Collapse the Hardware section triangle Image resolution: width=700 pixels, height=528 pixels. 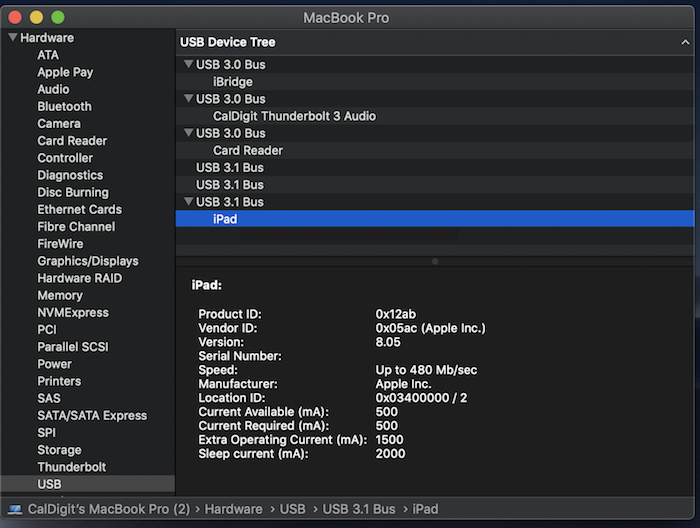(x=13, y=37)
